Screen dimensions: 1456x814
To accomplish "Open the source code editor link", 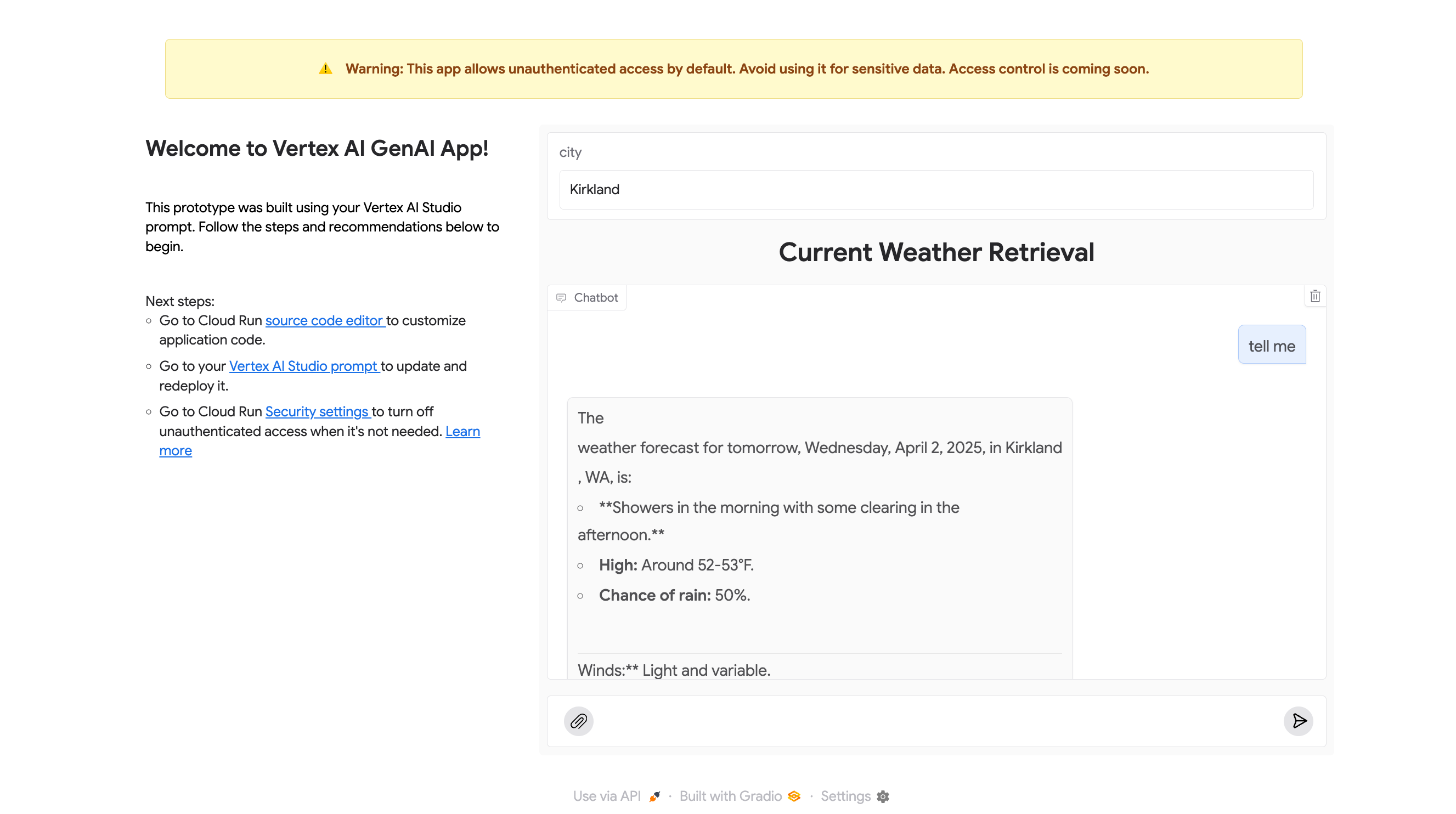I will coord(324,320).
